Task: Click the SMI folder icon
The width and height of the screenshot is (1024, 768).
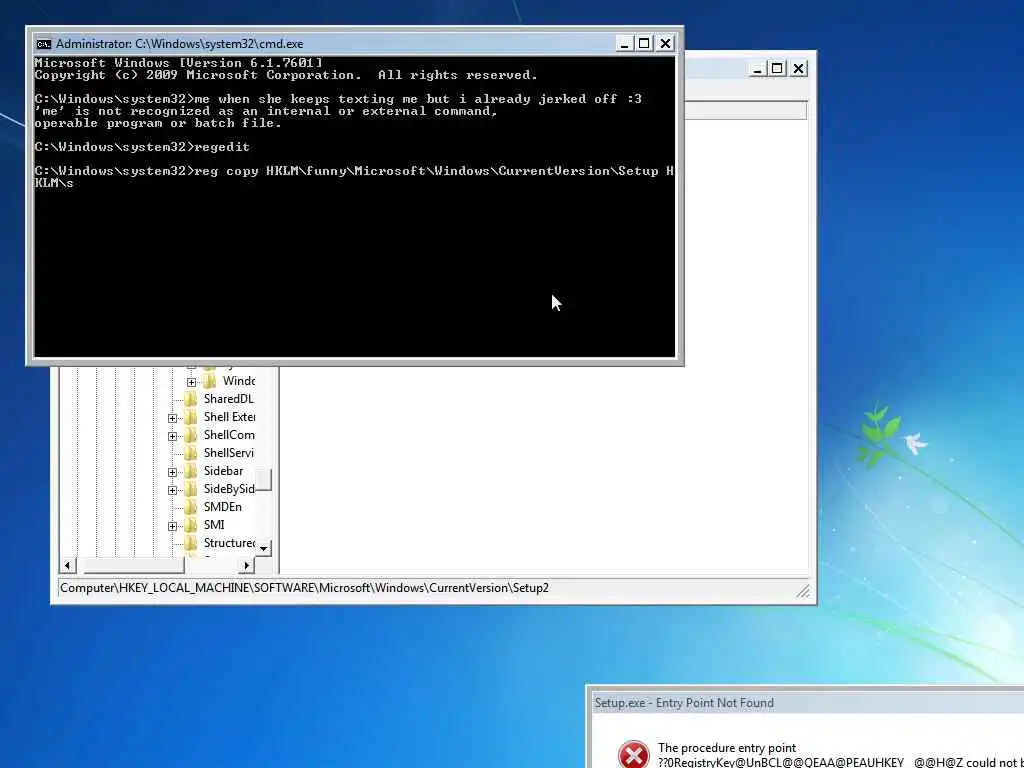Action: (x=191, y=524)
